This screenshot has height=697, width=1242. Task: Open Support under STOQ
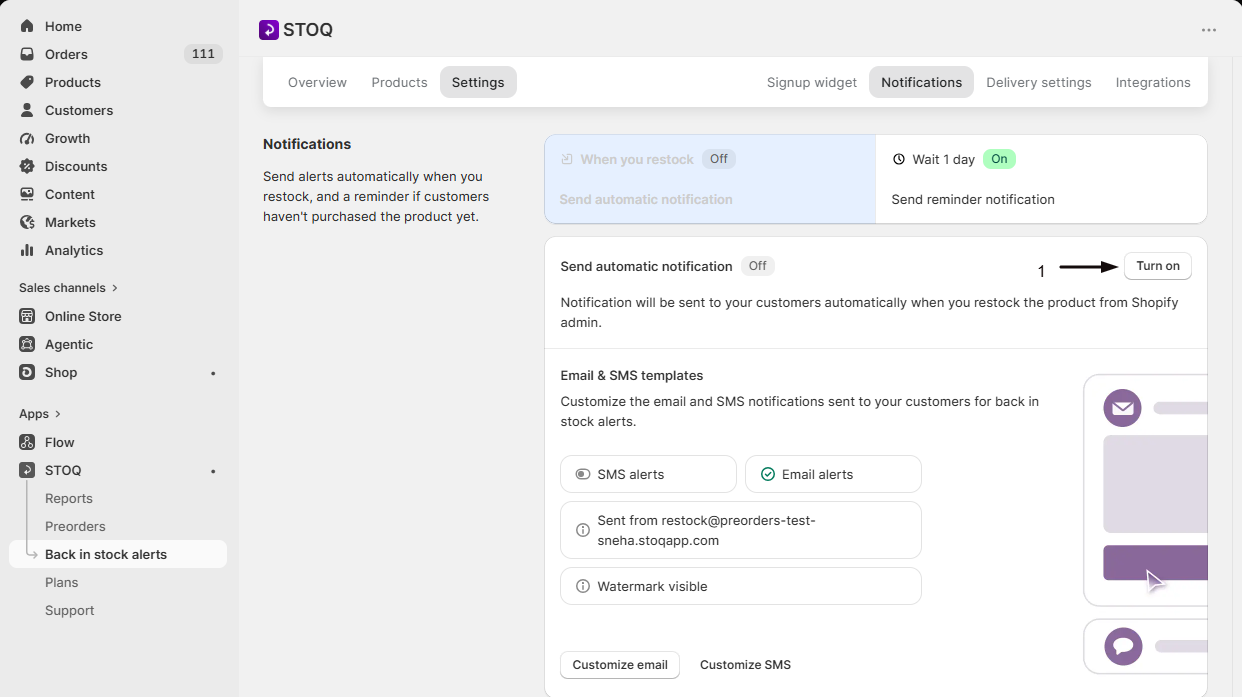point(70,610)
